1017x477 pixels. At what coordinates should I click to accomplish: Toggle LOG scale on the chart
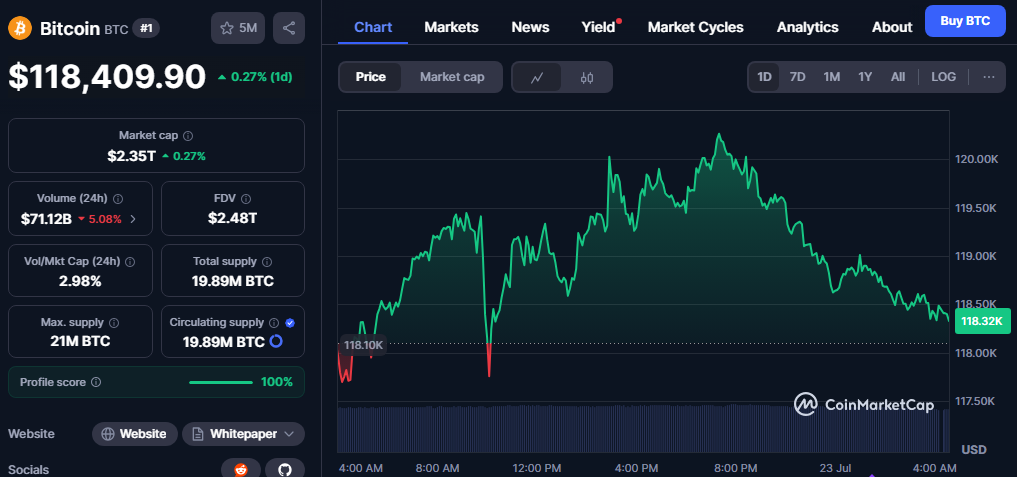click(x=943, y=77)
